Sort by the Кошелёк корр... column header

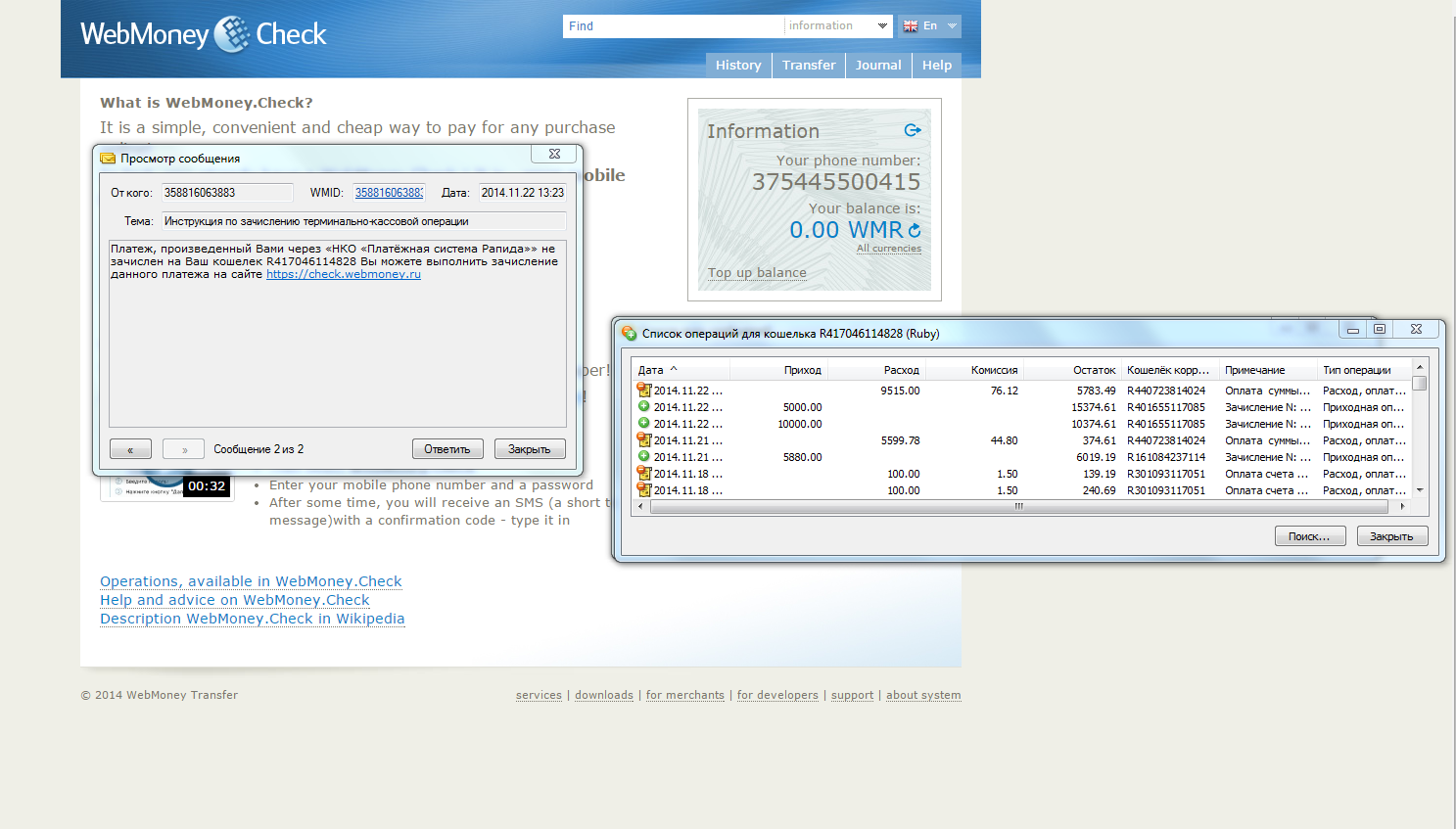tap(1170, 370)
